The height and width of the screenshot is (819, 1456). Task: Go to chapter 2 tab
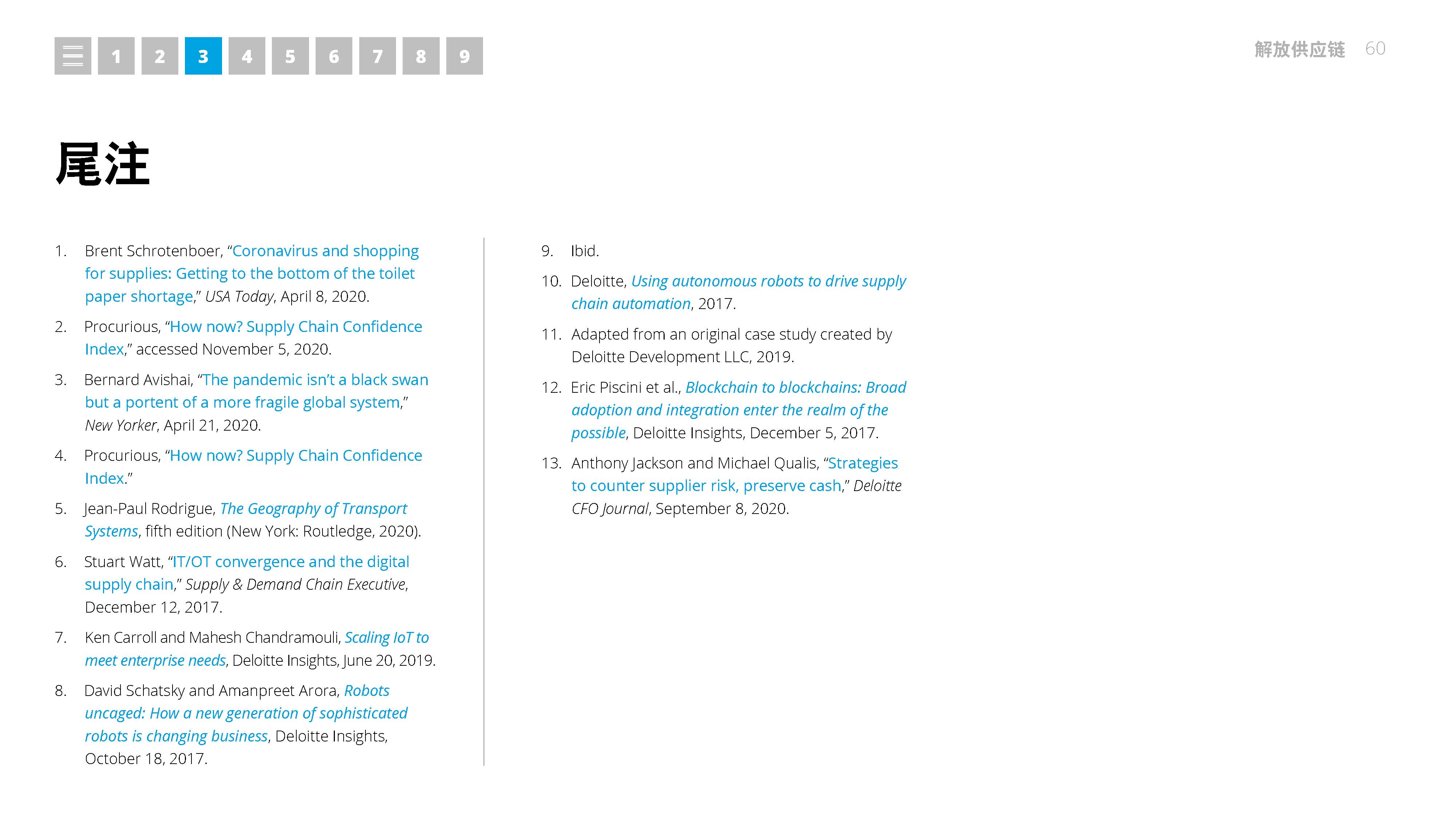click(160, 56)
